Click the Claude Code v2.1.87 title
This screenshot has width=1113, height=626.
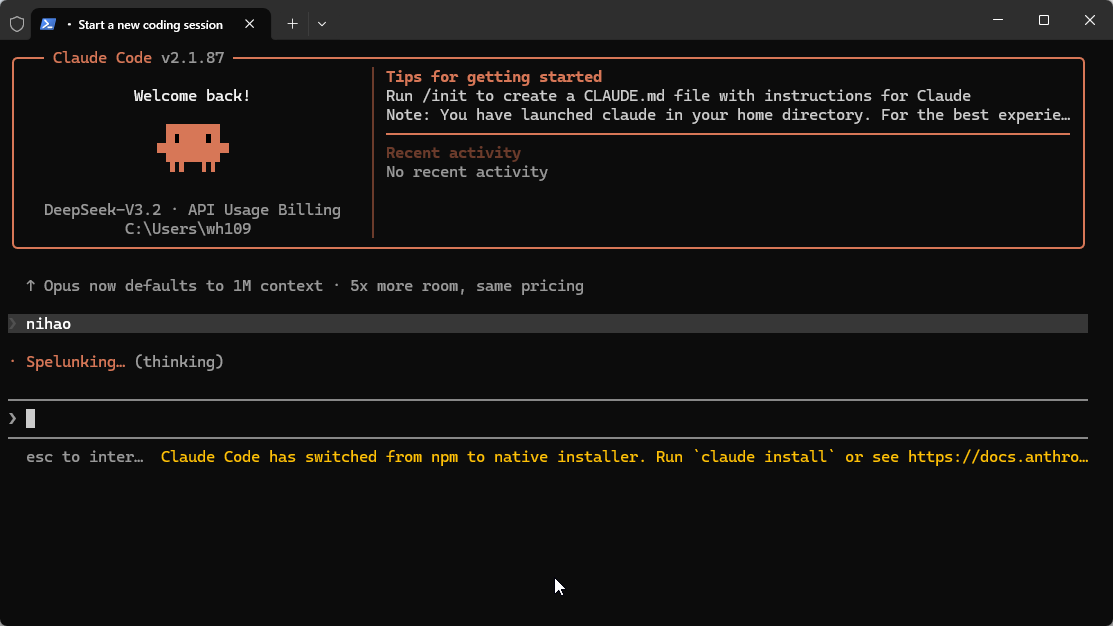[x=138, y=57]
